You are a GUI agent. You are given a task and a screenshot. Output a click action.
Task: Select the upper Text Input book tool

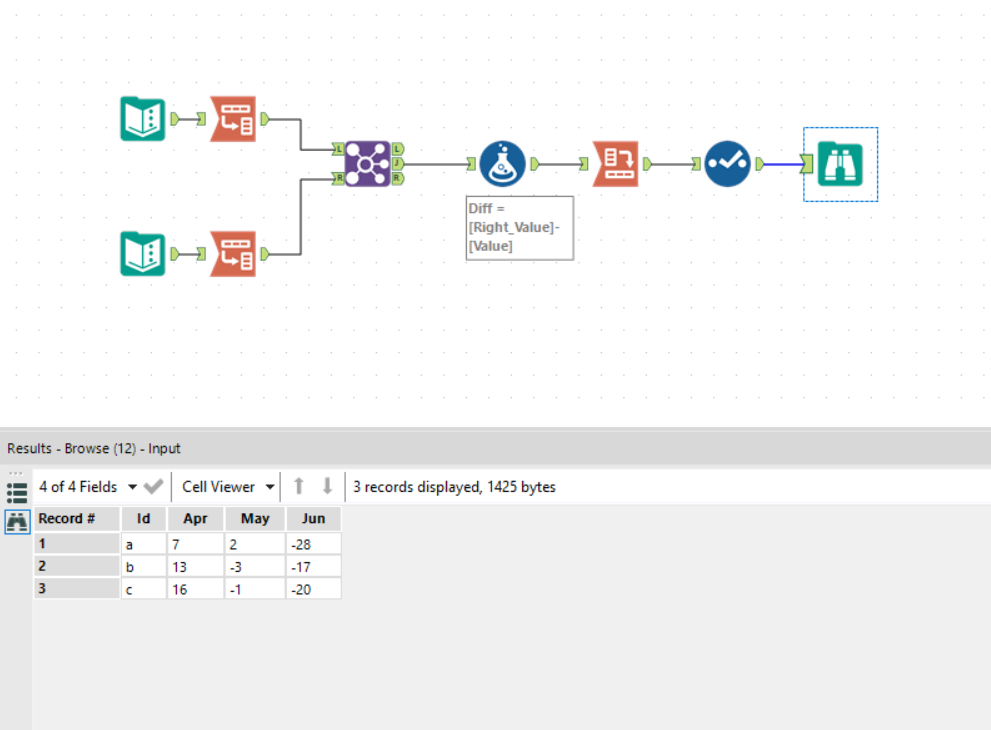coord(143,119)
